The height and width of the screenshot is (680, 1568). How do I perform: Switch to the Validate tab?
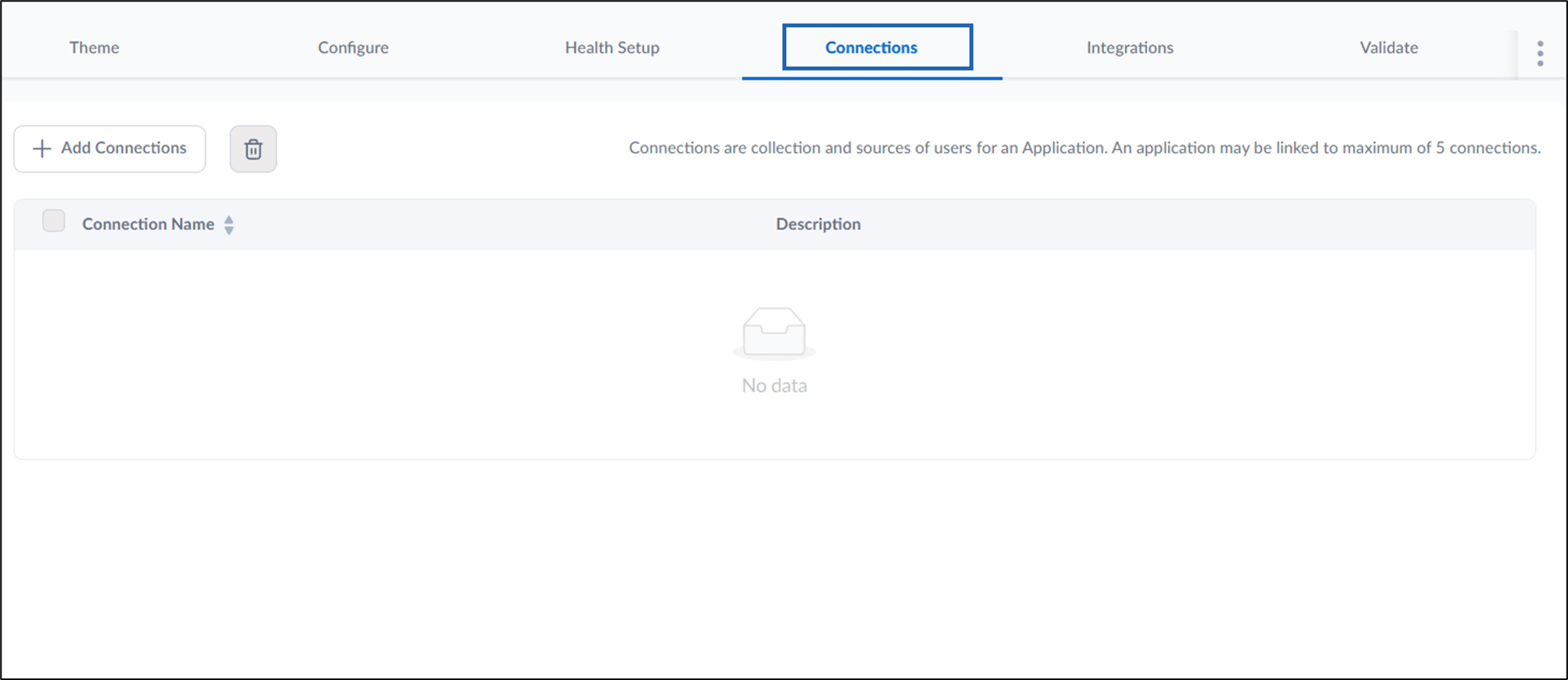coord(1389,48)
